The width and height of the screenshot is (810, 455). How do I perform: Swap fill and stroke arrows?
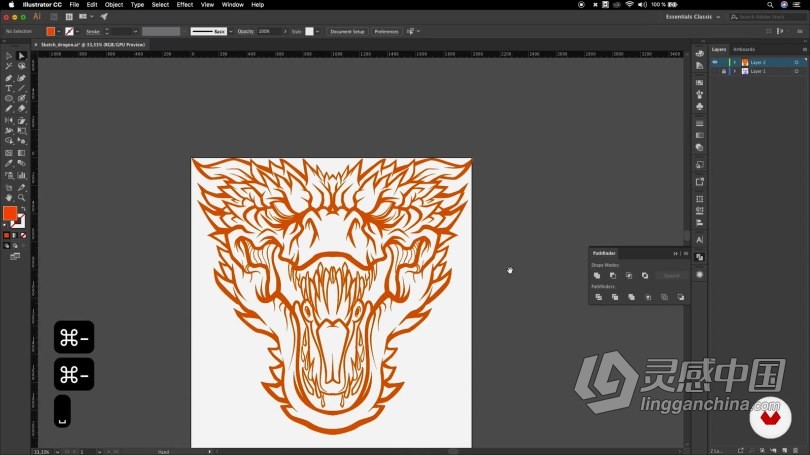(x=23, y=209)
